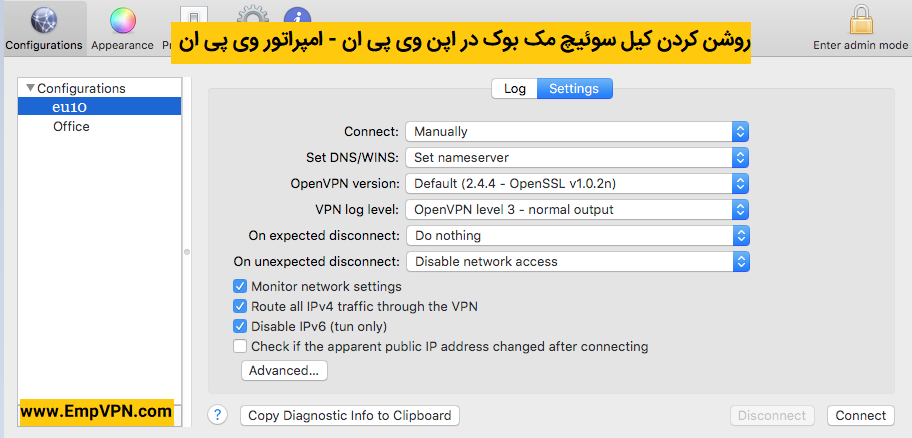Open the Connect Manually dropdown
The height and width of the screenshot is (438, 912).
[x=577, y=131]
